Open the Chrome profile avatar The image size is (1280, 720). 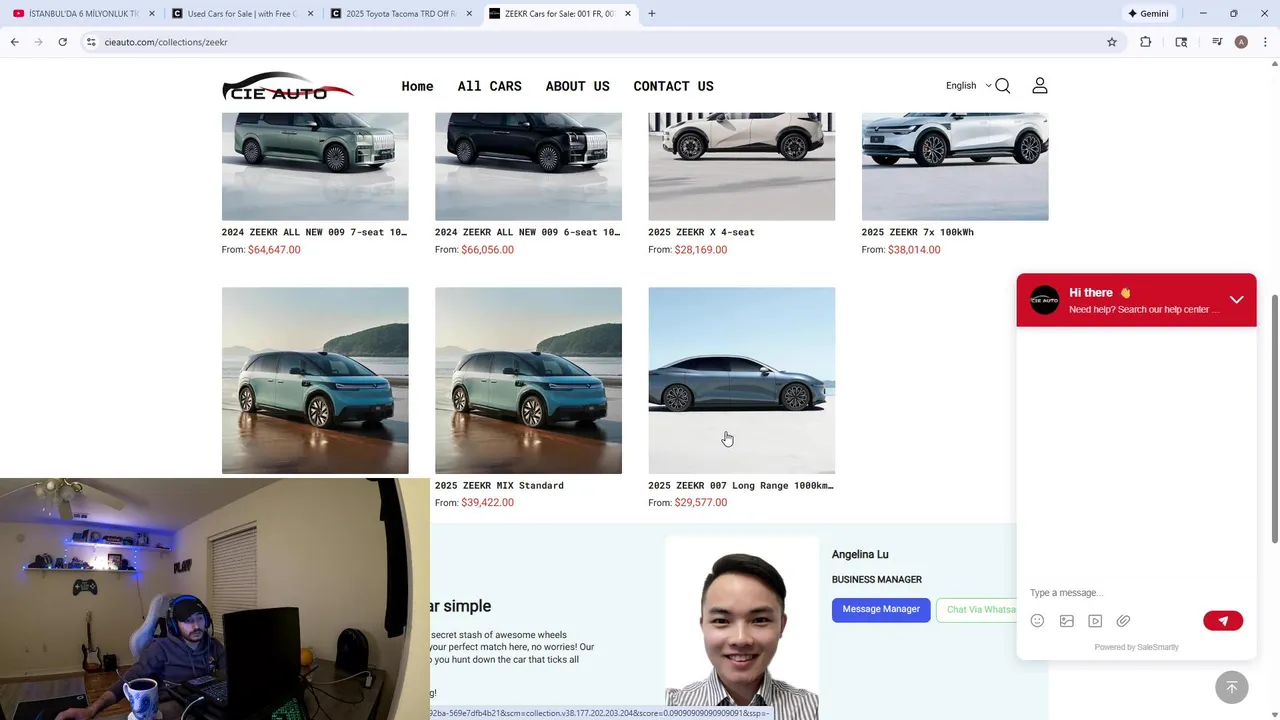tap(1241, 42)
